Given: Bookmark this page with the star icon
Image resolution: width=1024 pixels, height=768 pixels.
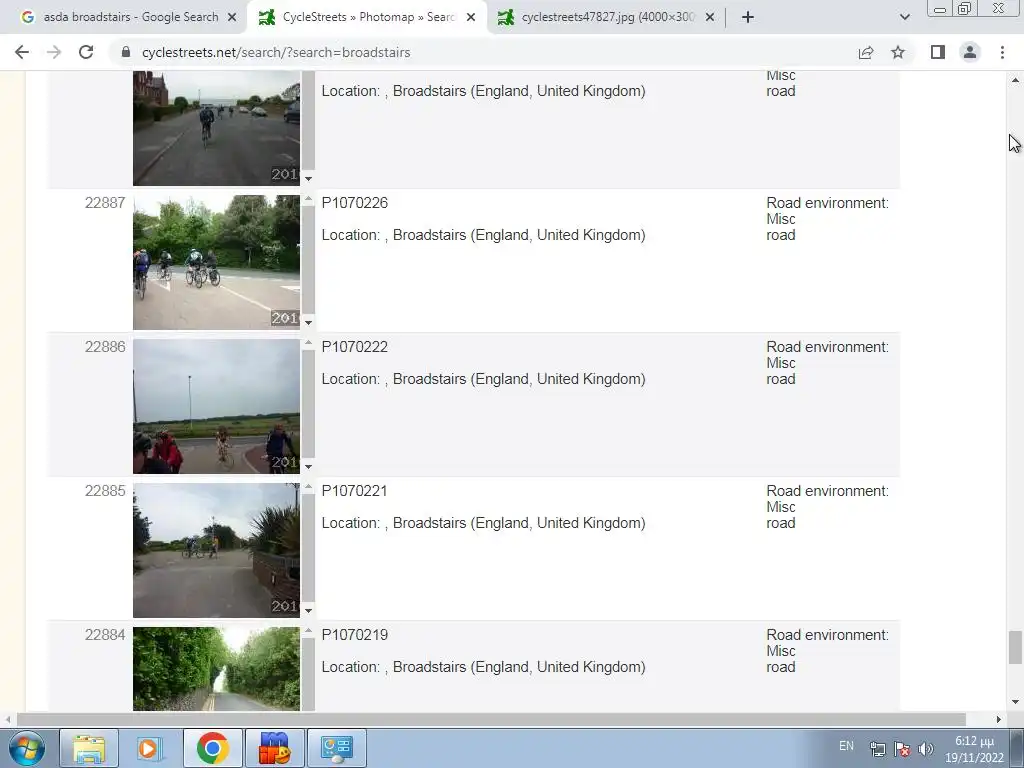Looking at the screenshot, I should pyautogui.click(x=898, y=52).
